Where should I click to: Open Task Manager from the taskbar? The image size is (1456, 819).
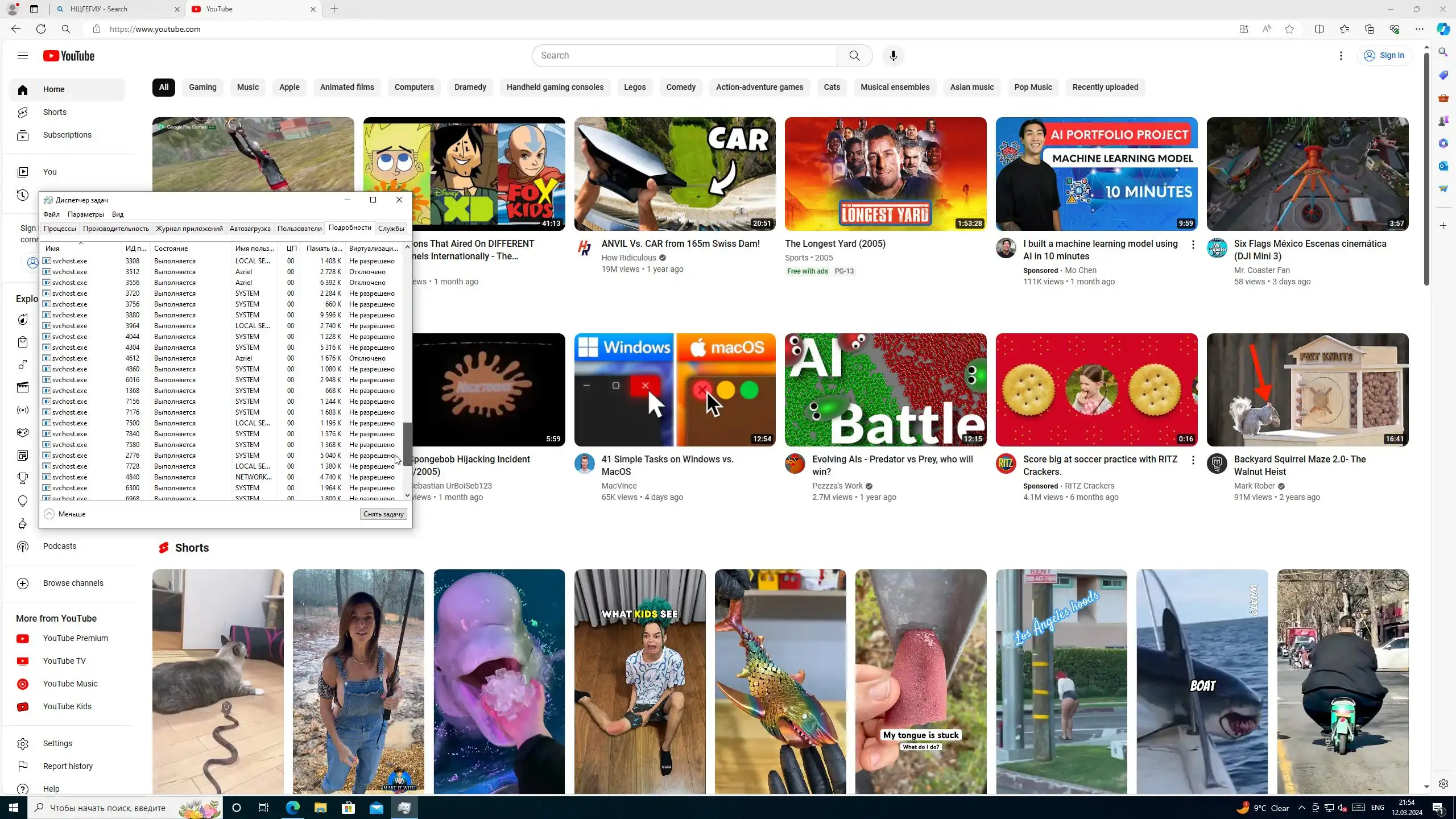tap(404, 808)
